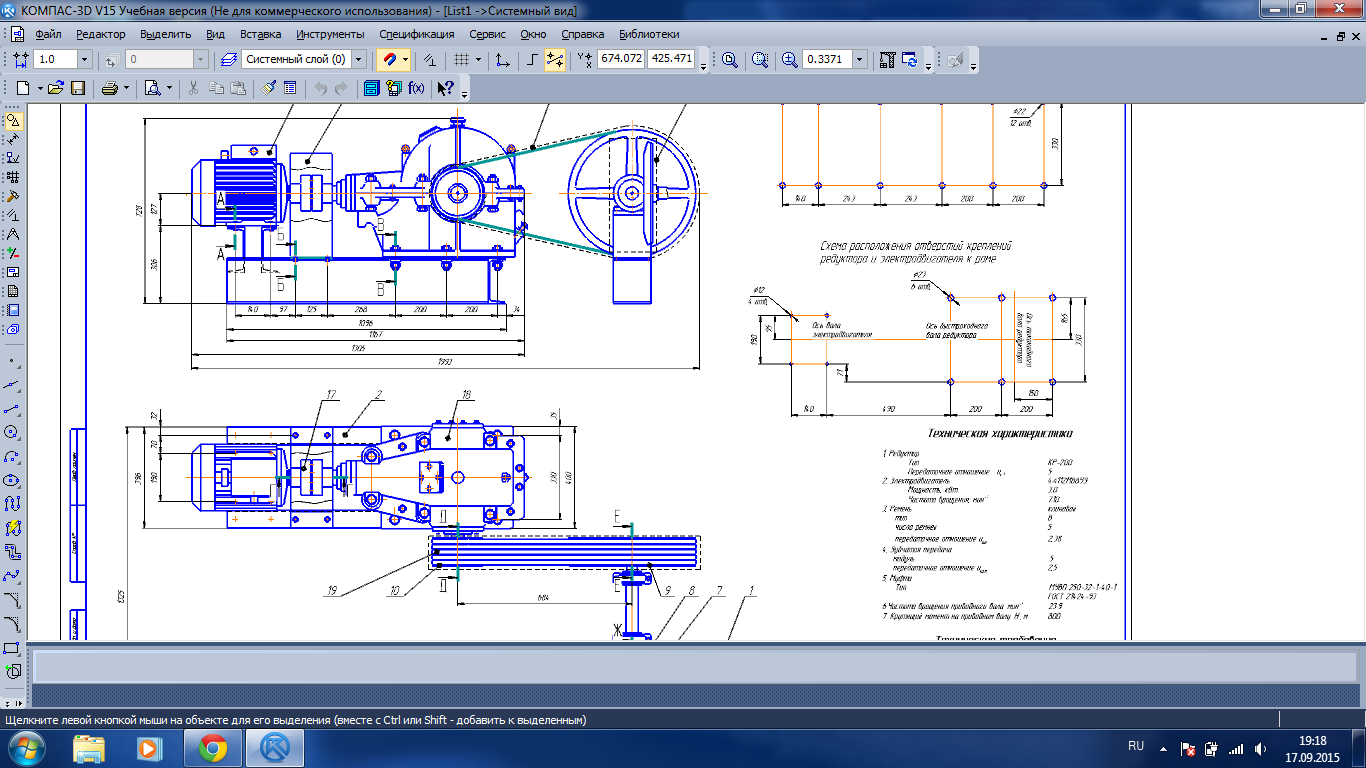Open the Выделить menu
Screen dimensions: 1366x768
166,33
